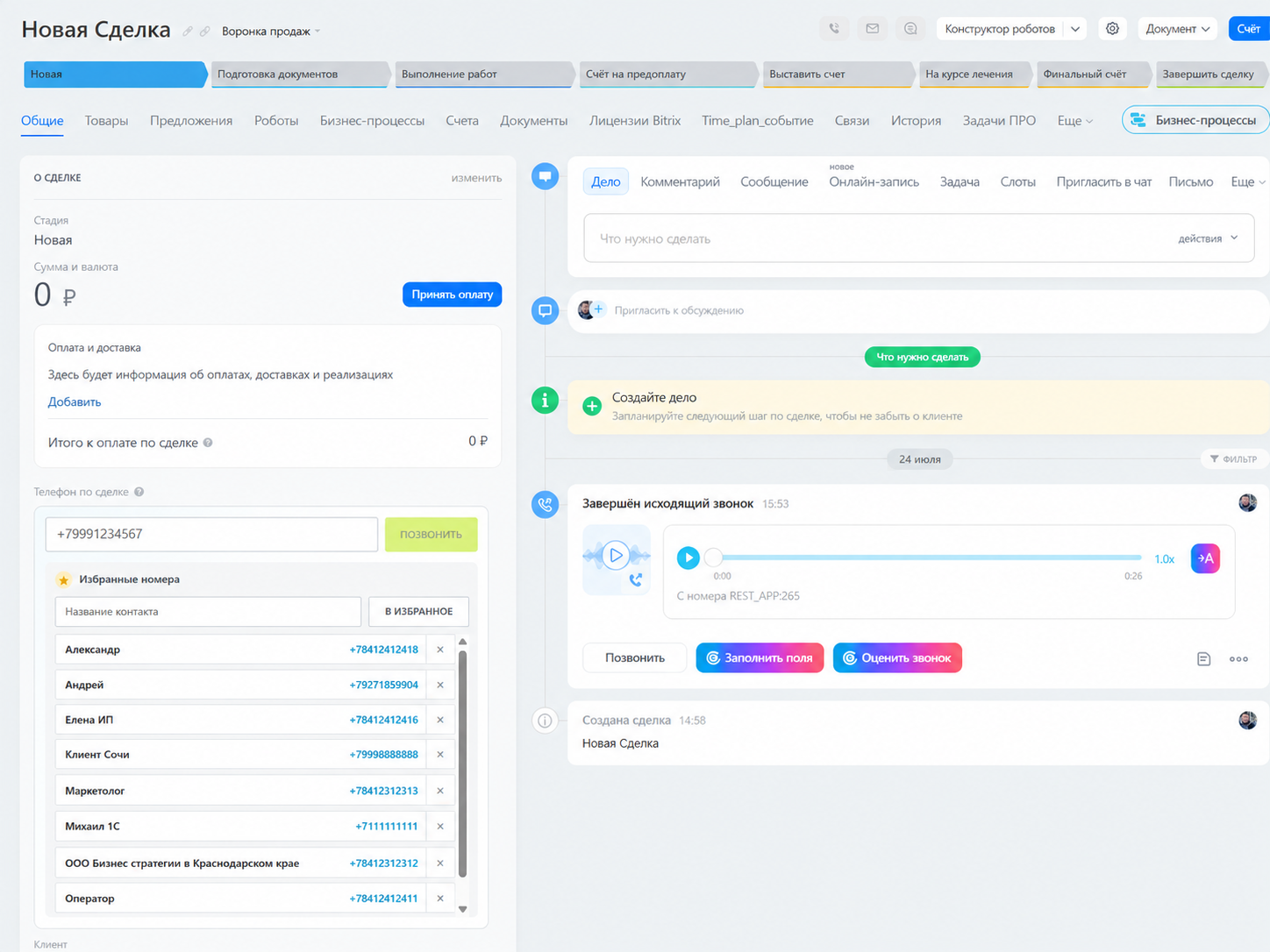Click help icon next to Итого к оплате
1270x952 pixels.
(x=208, y=443)
